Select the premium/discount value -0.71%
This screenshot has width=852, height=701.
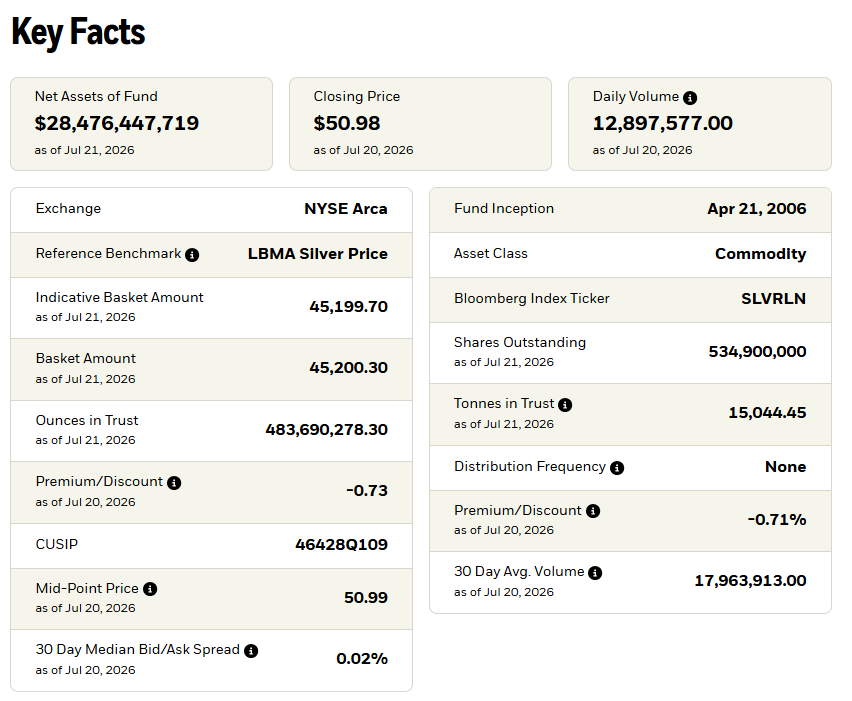pos(776,520)
